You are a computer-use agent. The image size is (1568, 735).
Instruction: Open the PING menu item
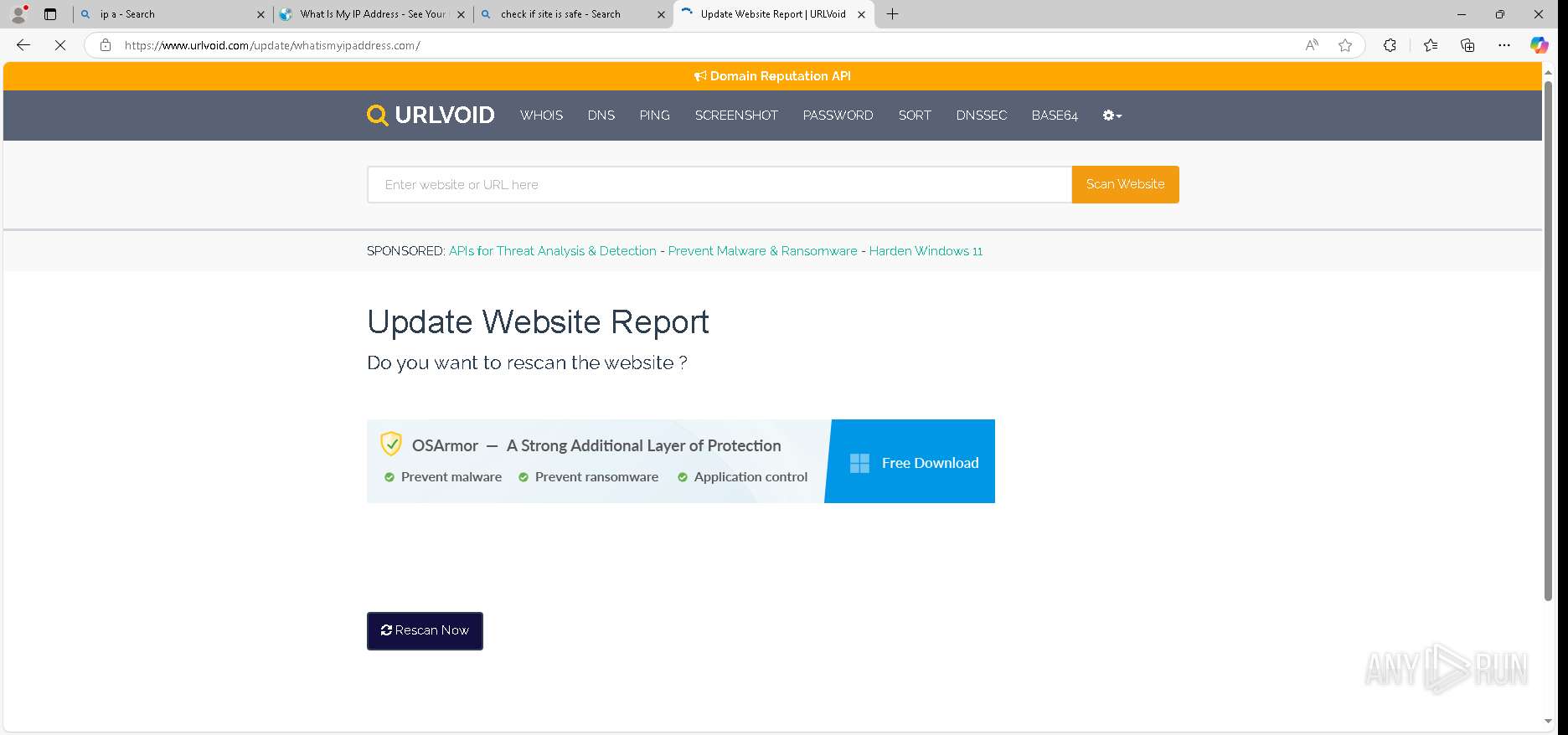tap(654, 116)
